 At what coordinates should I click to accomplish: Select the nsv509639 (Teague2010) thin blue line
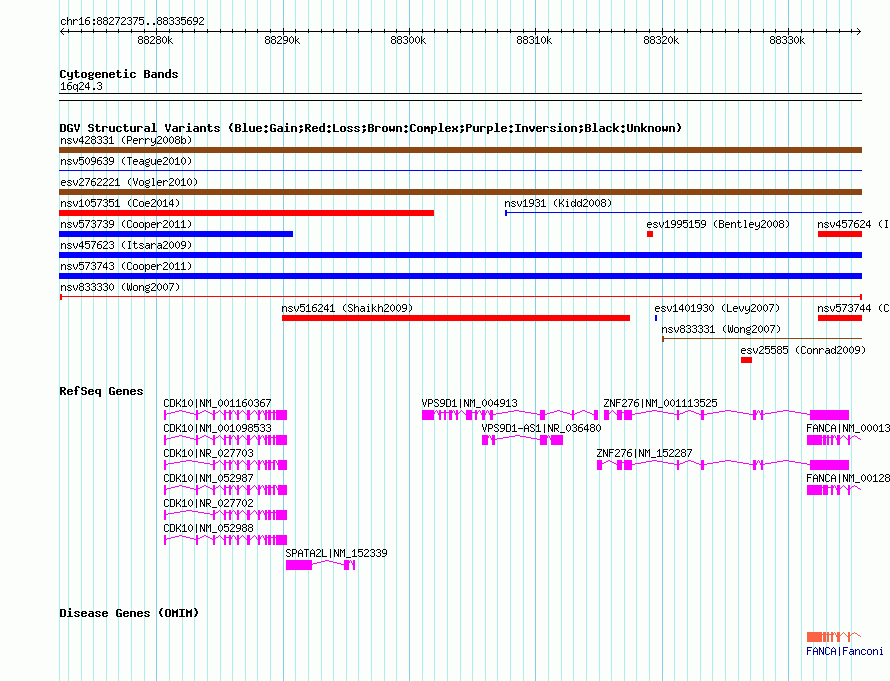point(460,170)
